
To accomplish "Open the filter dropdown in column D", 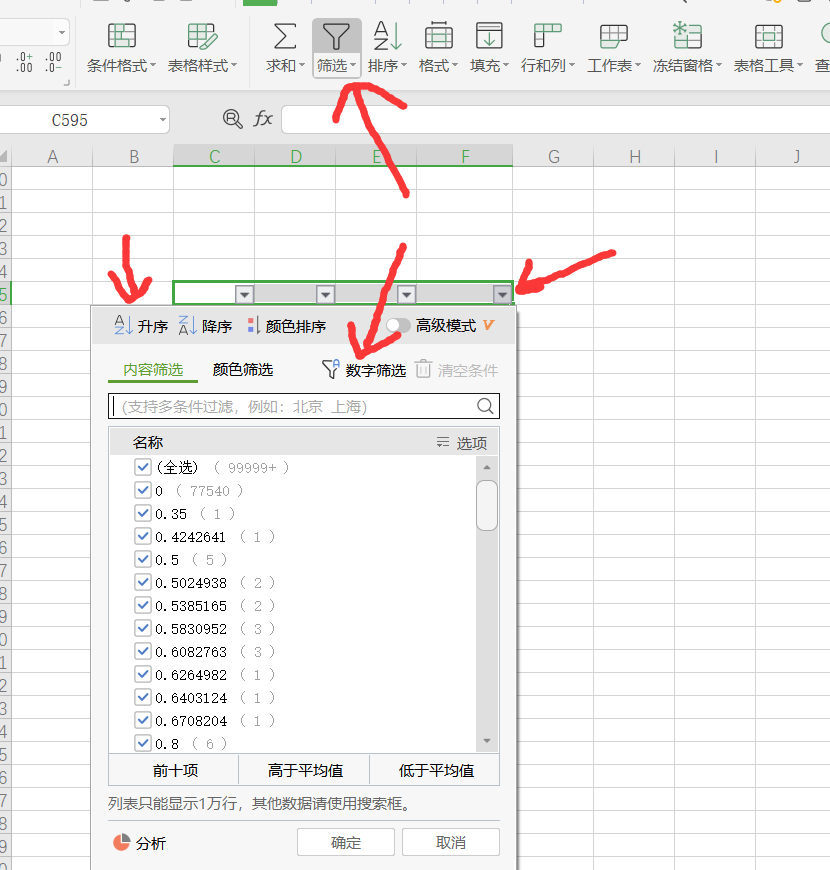I will point(326,295).
